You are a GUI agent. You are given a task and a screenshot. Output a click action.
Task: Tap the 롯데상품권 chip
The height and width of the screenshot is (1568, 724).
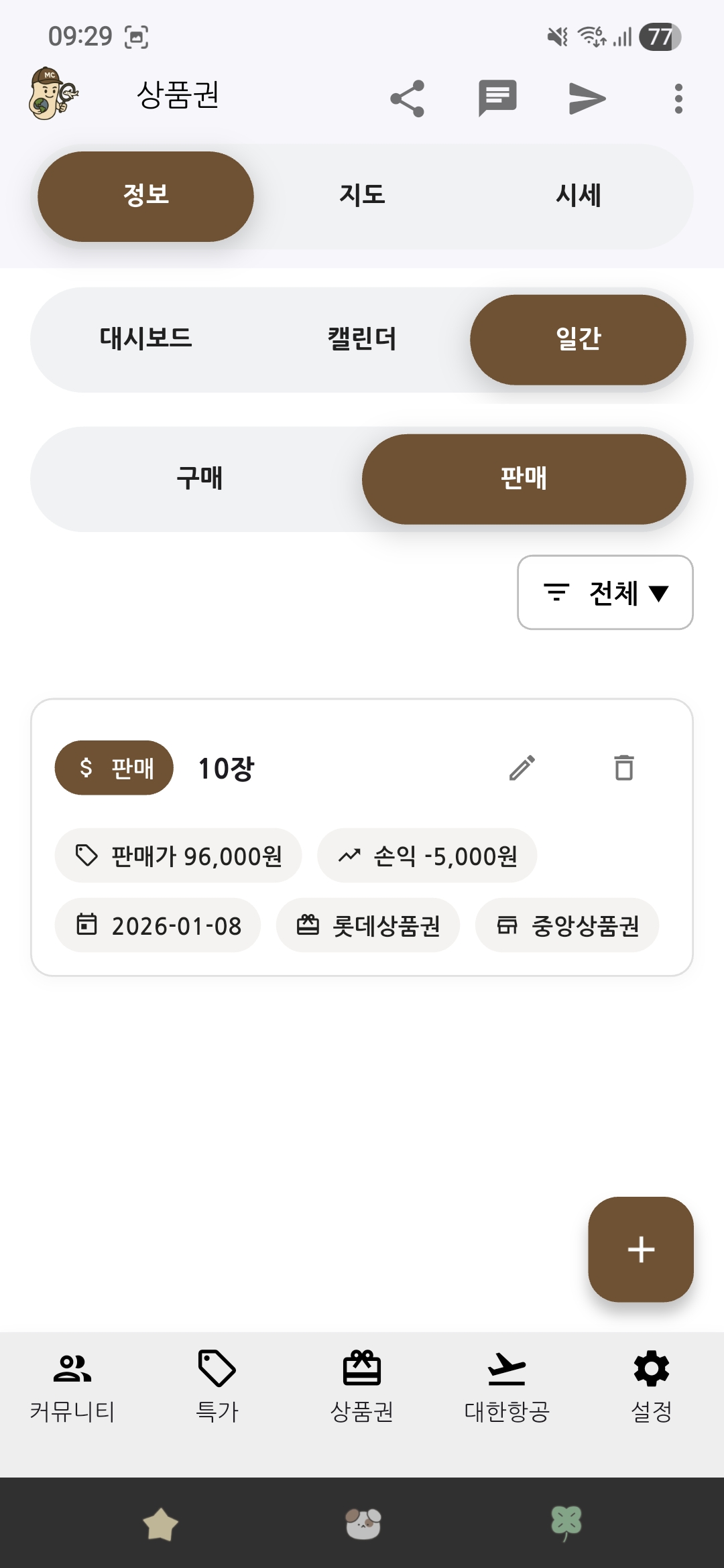[367, 925]
